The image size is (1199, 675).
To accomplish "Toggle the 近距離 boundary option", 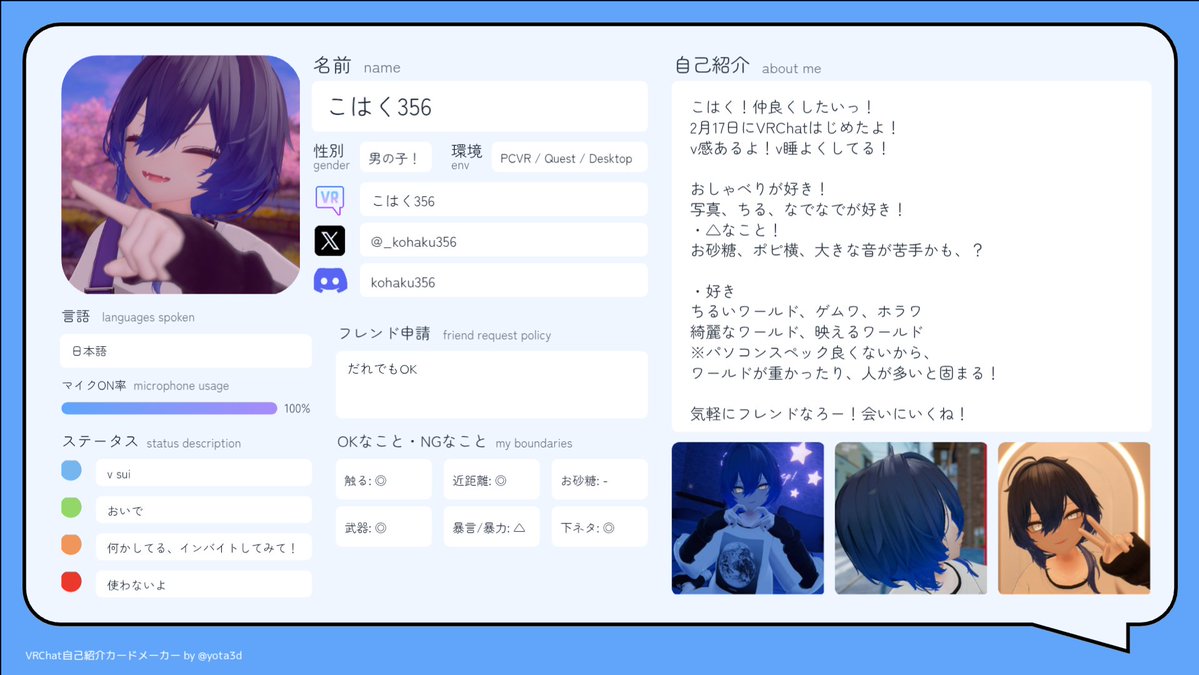I will pos(491,479).
